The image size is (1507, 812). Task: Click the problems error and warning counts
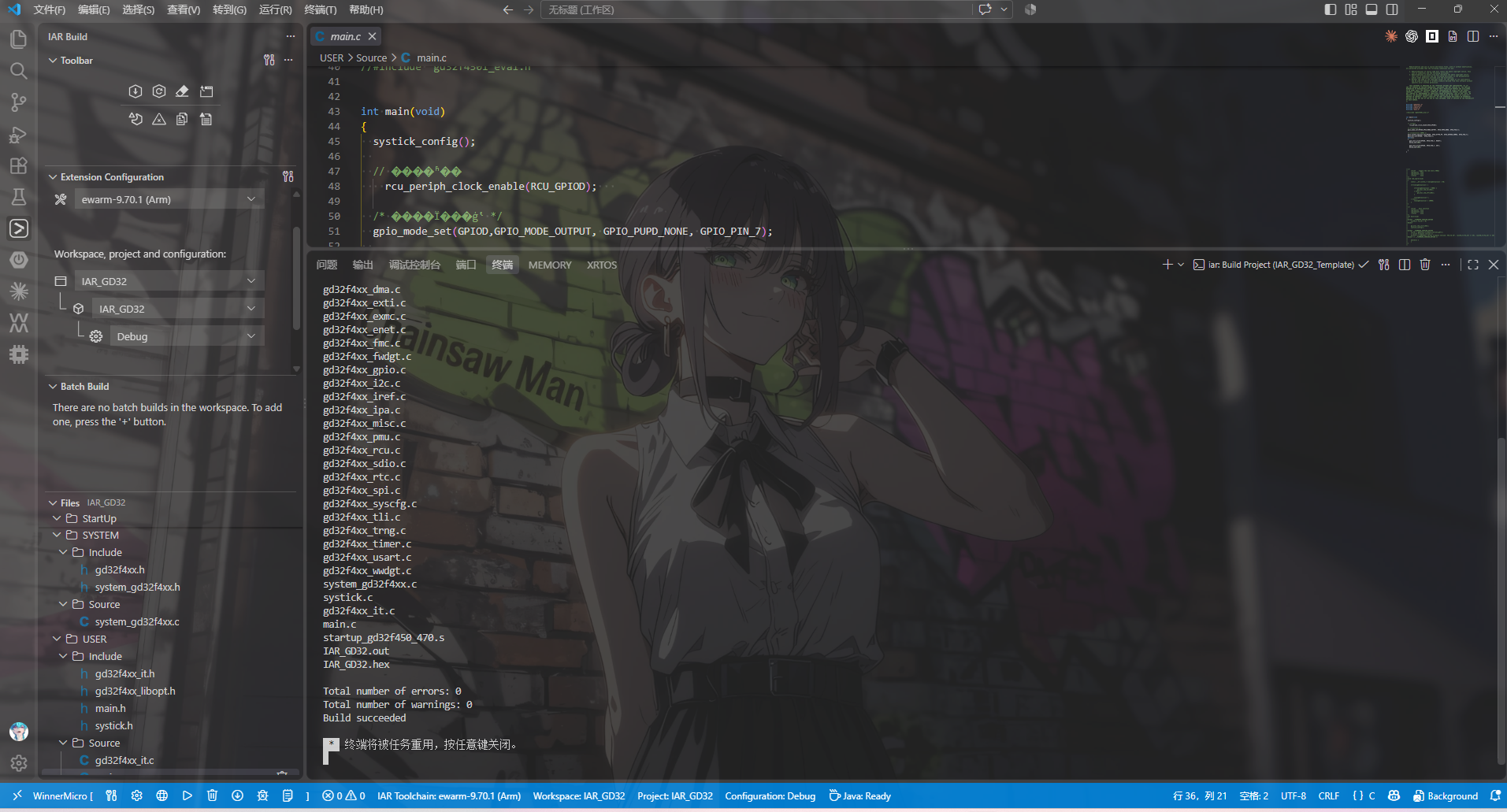pyautogui.click(x=343, y=795)
